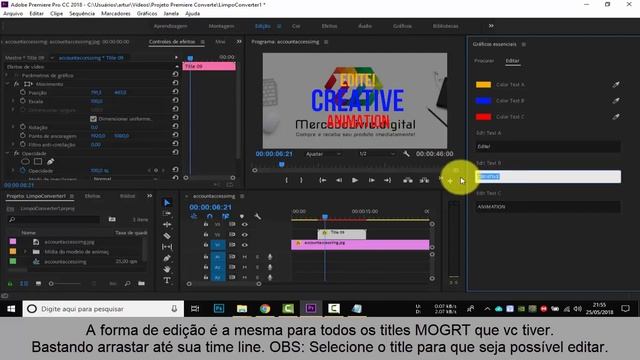Select the Selection arrow tool
640x360 pixels.
167,202
